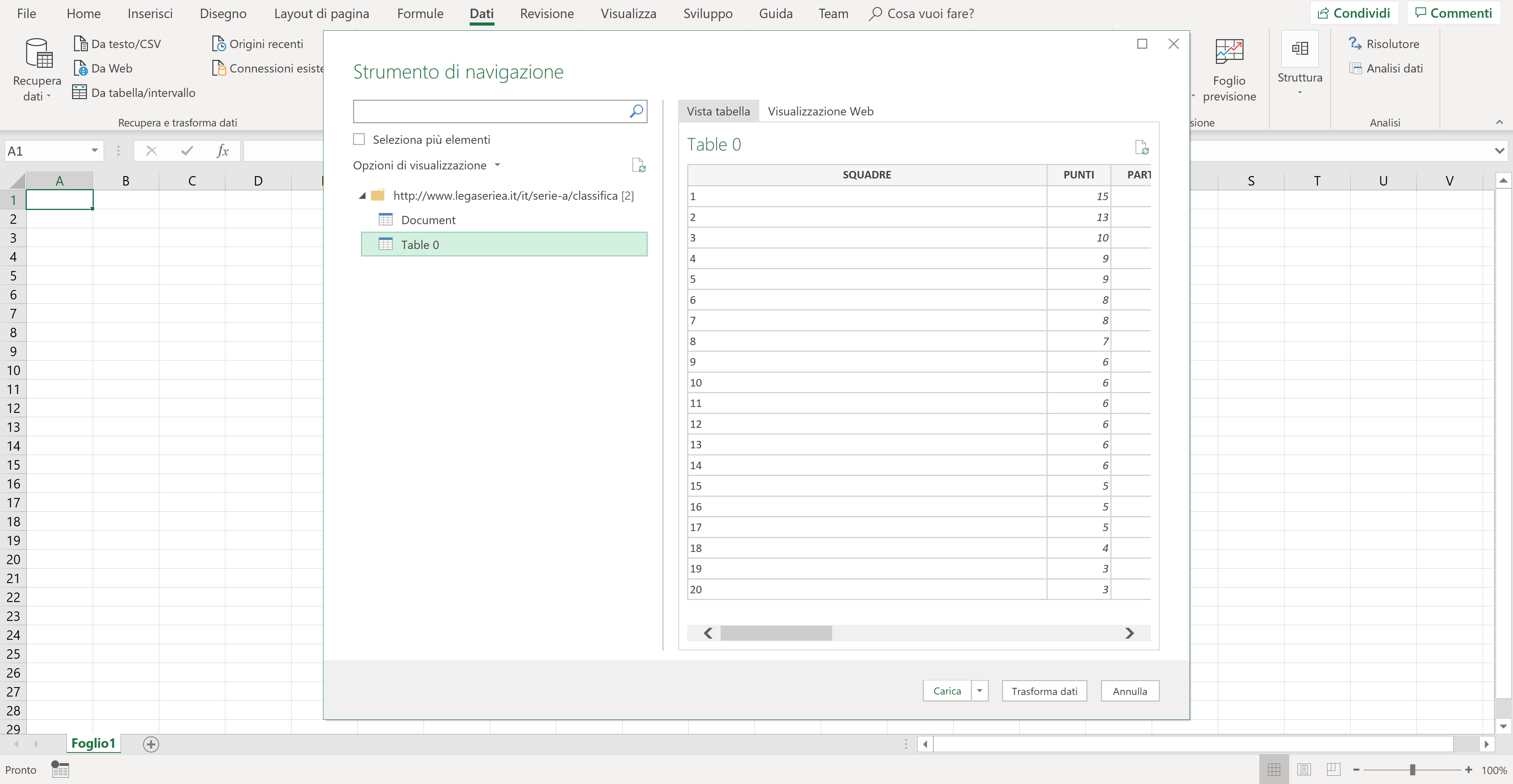Click the Annulla button
This screenshot has height=784, width=1513.
tap(1130, 691)
